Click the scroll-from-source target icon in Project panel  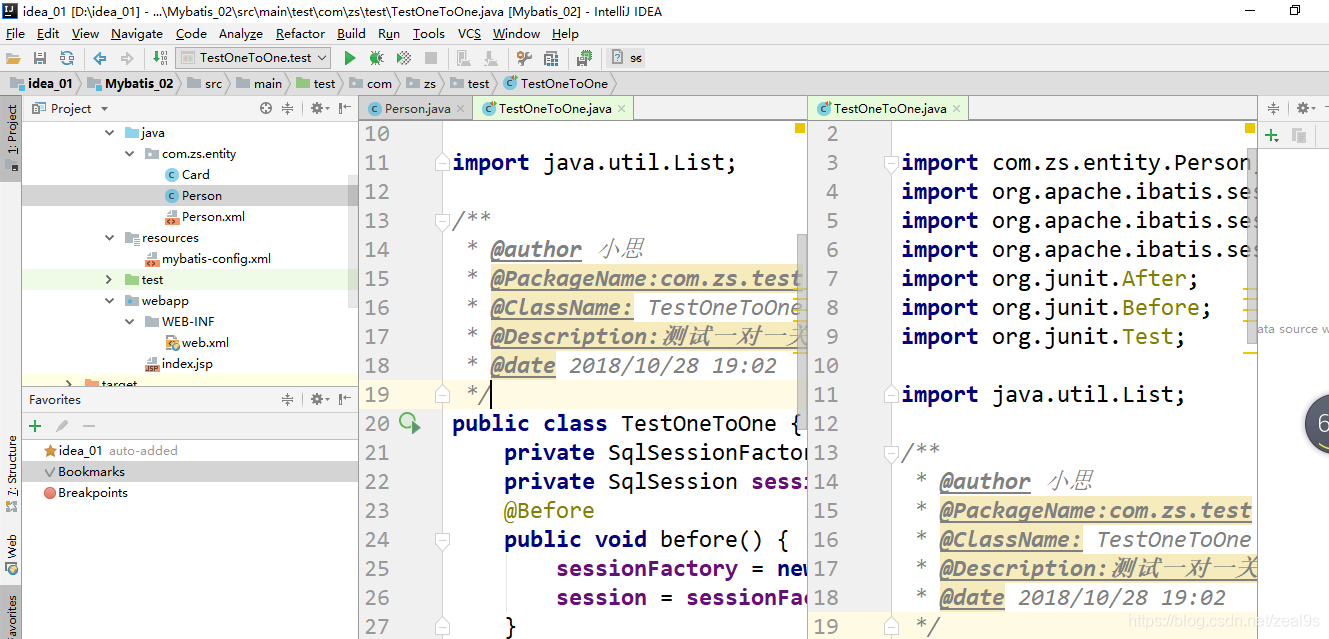tap(266, 108)
